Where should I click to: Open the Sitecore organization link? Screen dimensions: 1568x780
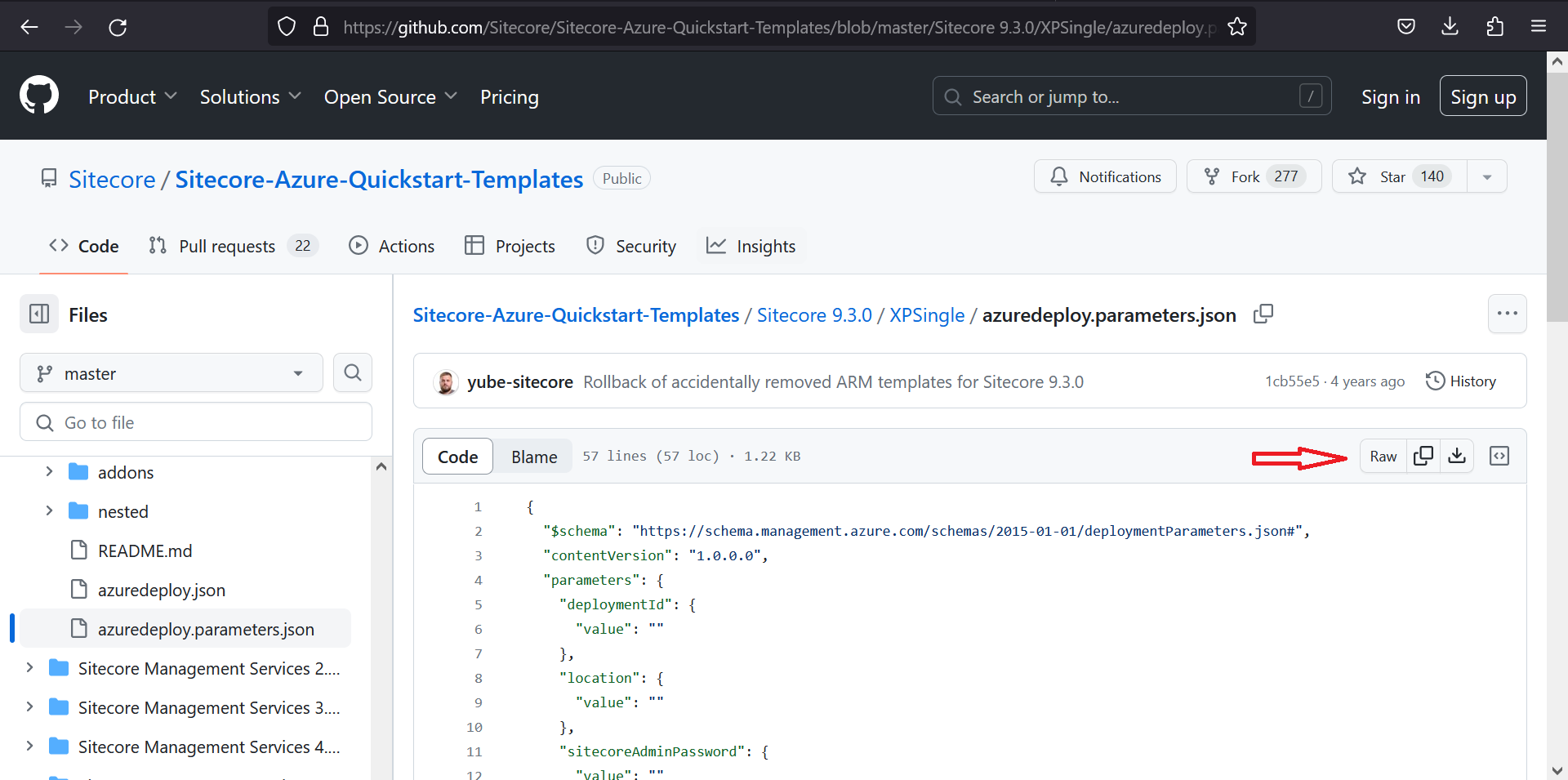tap(112, 179)
